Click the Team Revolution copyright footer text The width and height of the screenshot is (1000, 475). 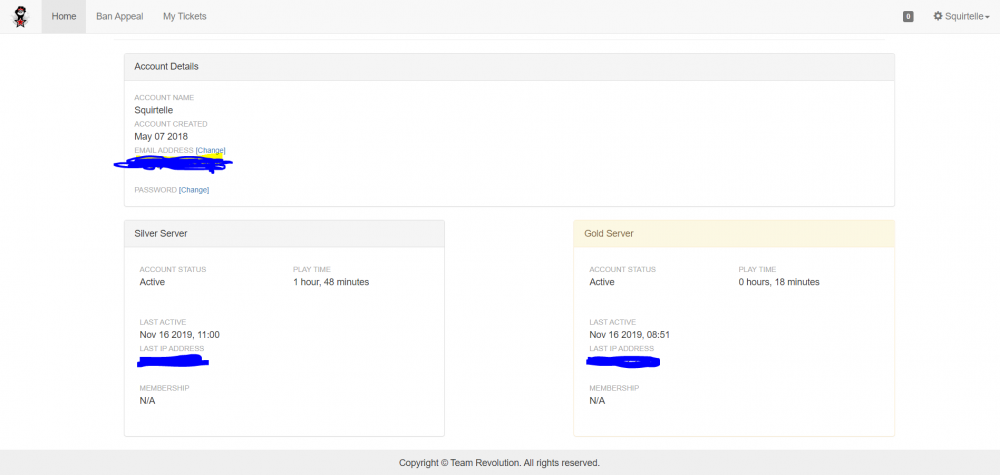499,463
